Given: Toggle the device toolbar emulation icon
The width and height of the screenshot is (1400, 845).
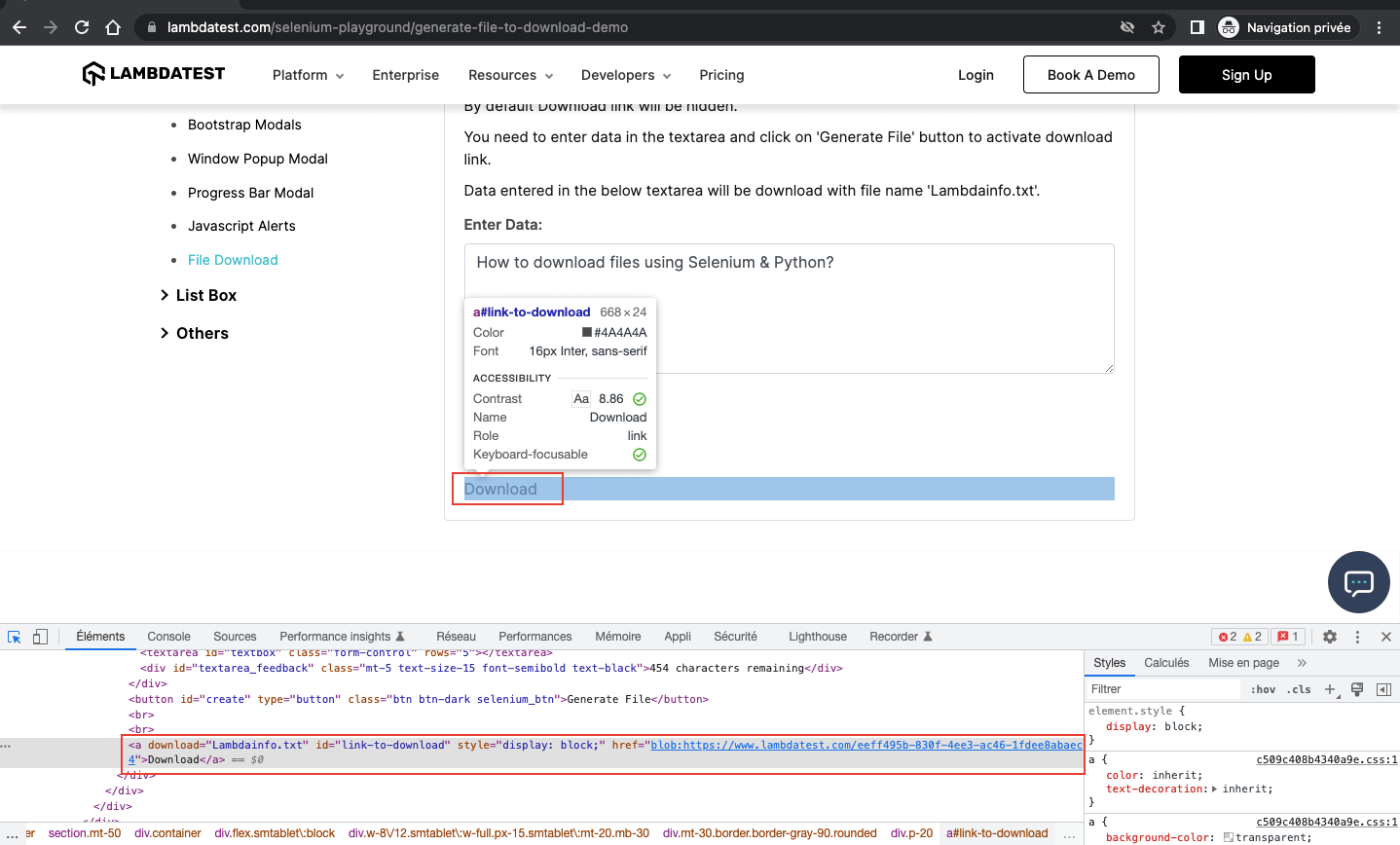Looking at the screenshot, I should [40, 637].
